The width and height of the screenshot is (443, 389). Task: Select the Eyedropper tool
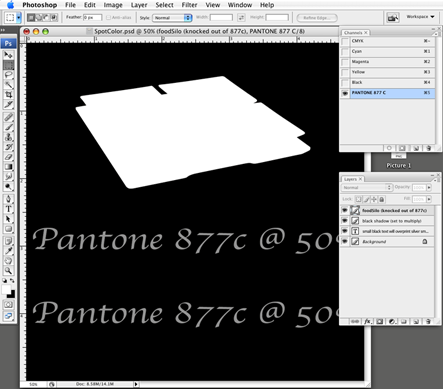pos(8,251)
